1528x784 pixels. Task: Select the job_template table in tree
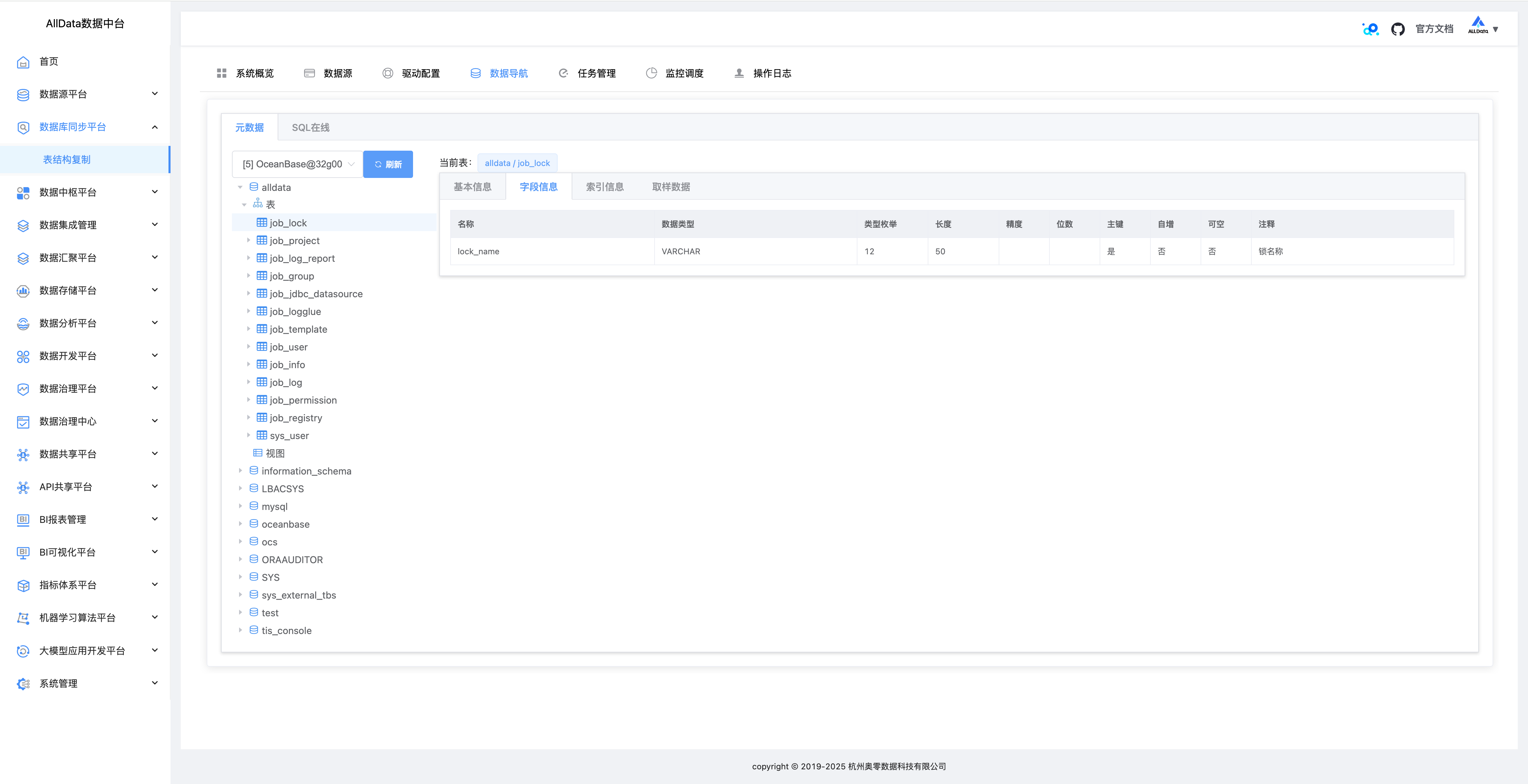click(x=298, y=329)
